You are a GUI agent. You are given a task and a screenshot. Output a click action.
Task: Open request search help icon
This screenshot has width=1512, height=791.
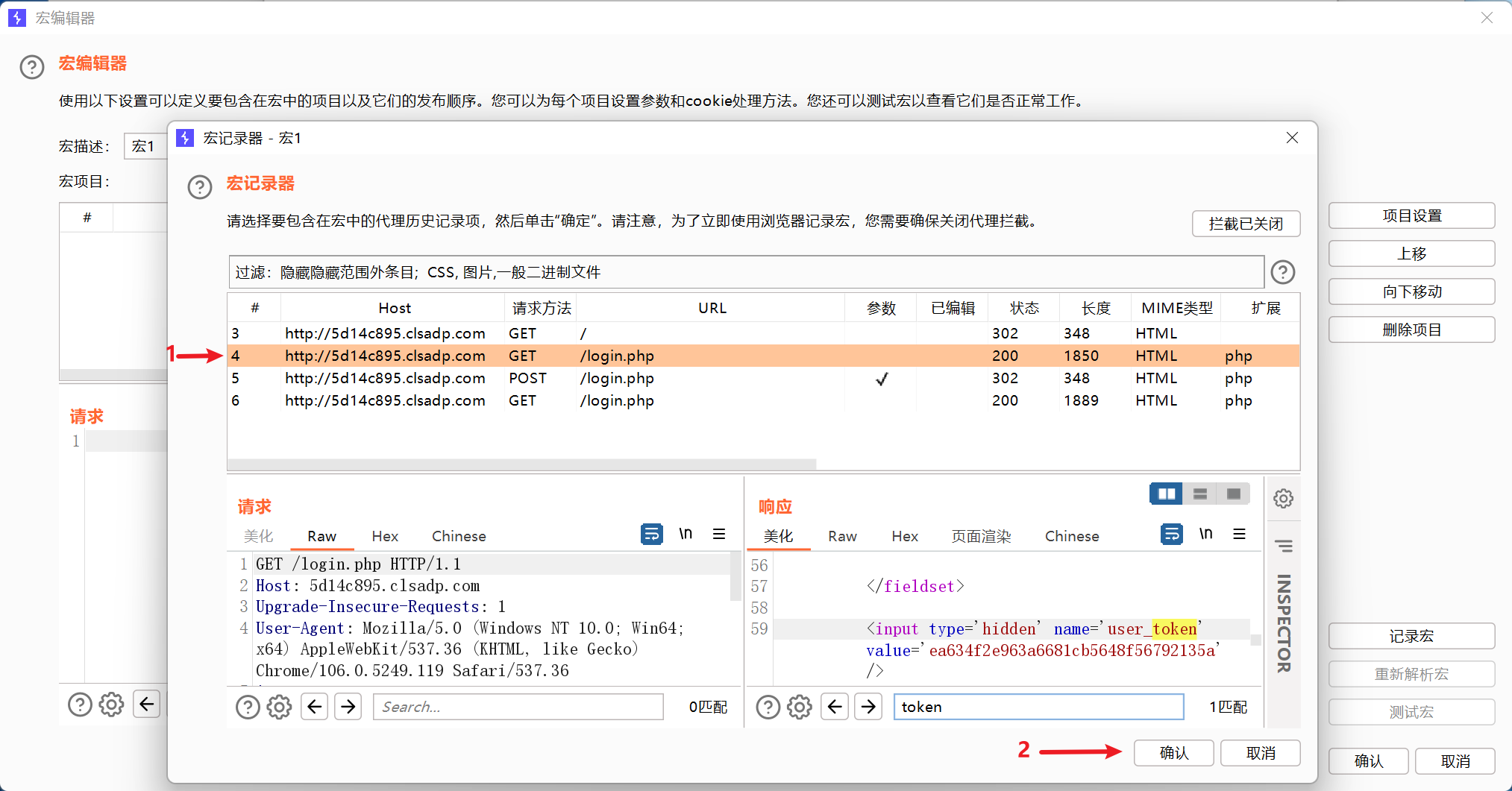(248, 707)
